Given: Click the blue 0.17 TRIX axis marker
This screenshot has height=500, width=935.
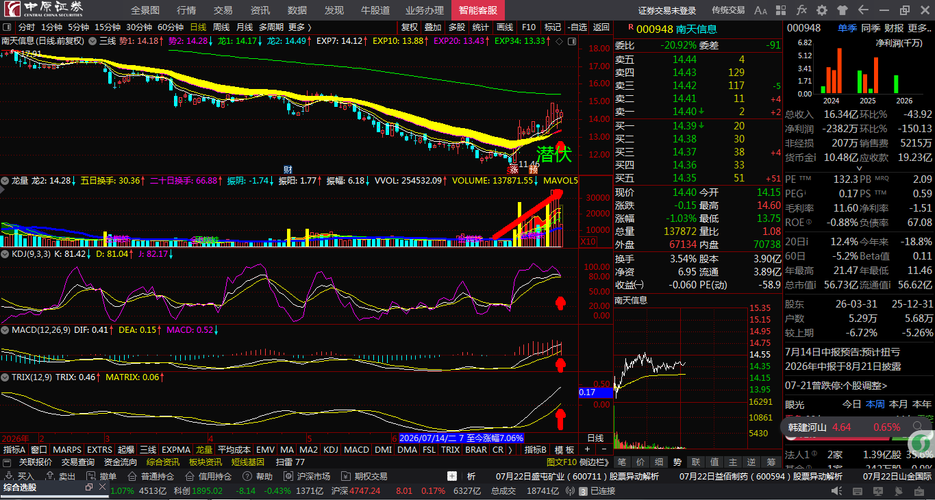Looking at the screenshot, I should pyautogui.click(x=596, y=393).
